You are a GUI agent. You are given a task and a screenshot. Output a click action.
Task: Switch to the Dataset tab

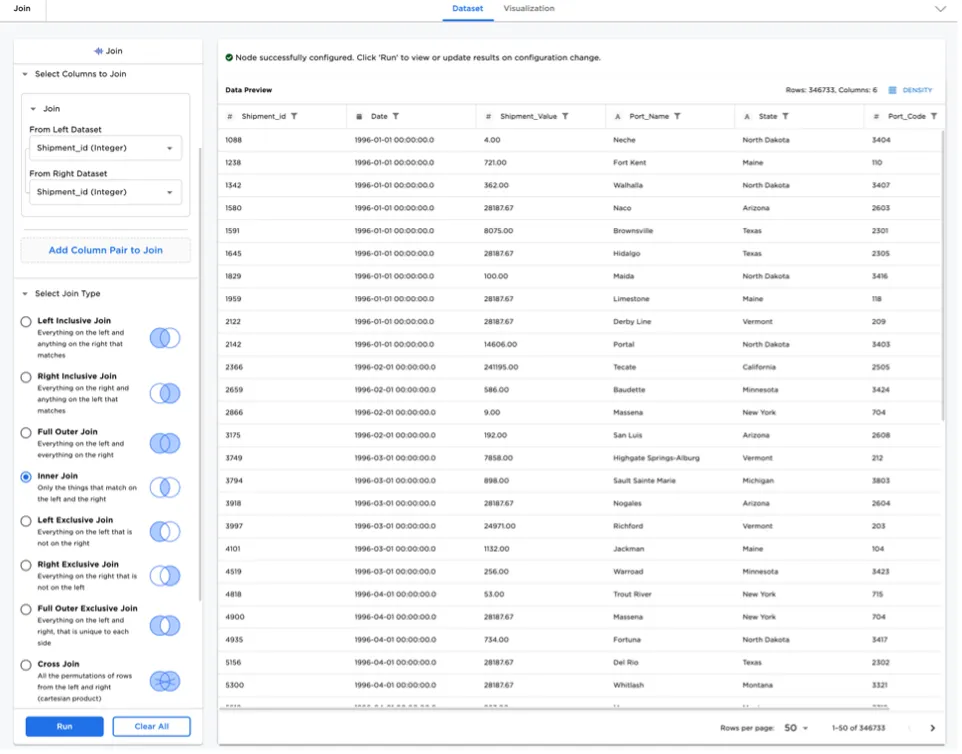click(467, 9)
